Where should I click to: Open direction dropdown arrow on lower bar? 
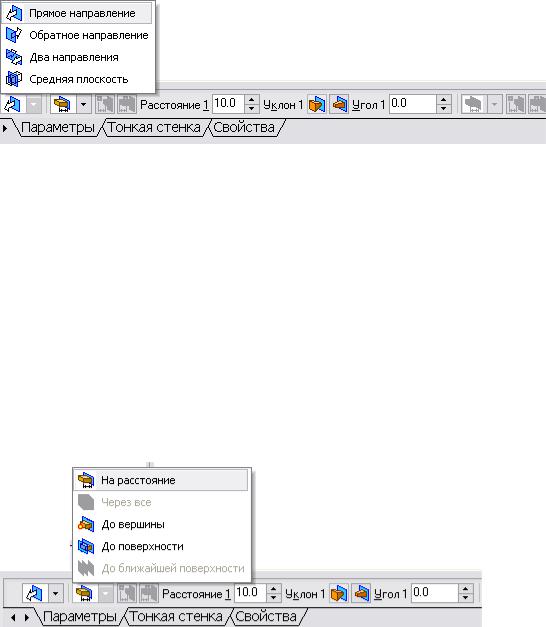tap(56, 594)
